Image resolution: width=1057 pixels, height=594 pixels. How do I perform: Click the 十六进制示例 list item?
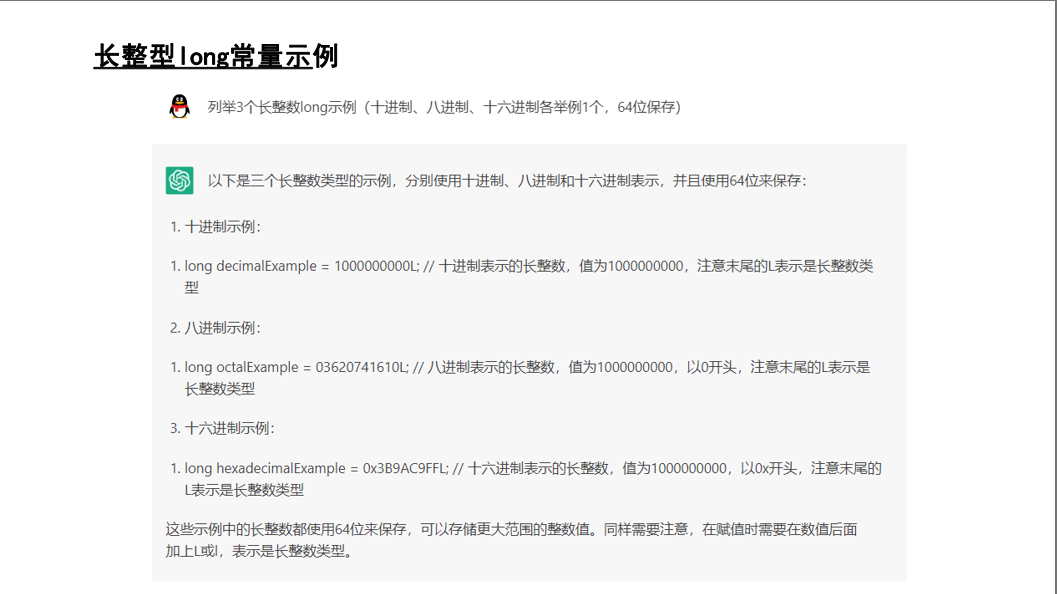tap(225, 427)
